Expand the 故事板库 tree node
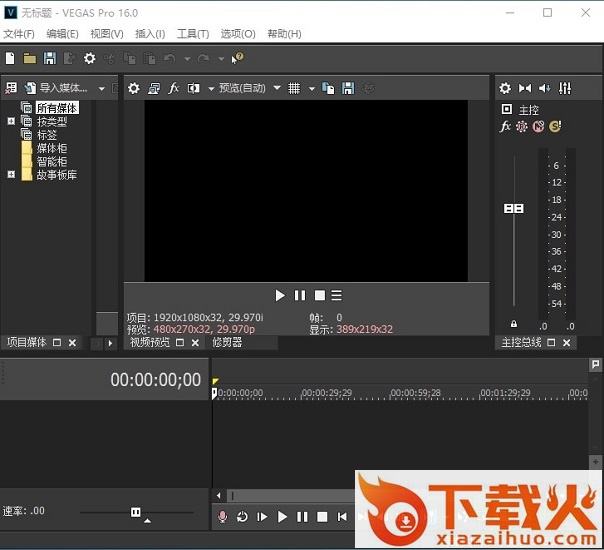 click(x=12, y=175)
